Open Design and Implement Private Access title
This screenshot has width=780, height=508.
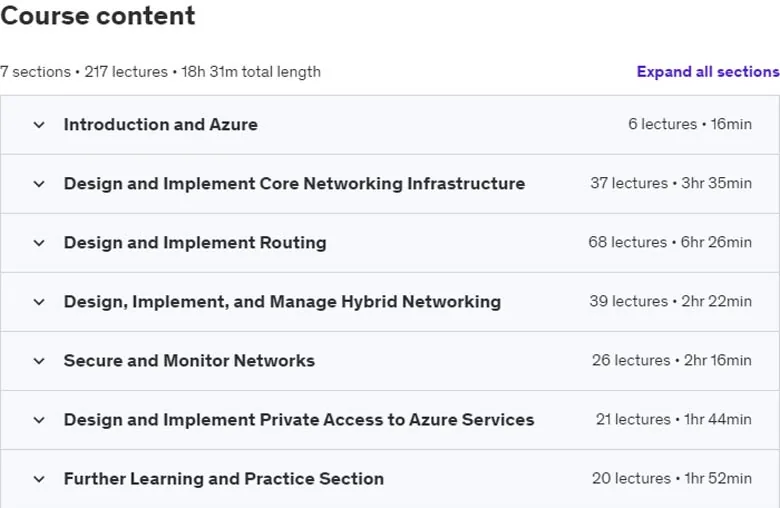click(299, 420)
